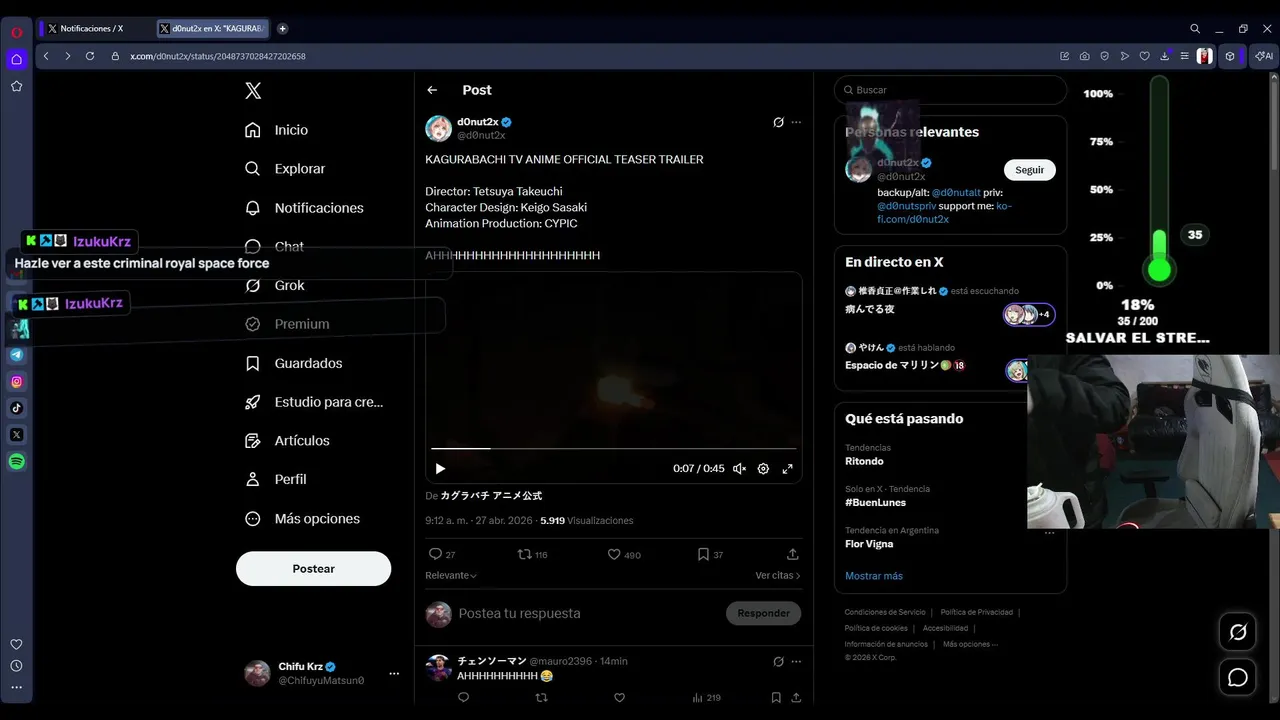Click the browser address bar URL
Screen dimensions: 1280x720
(218, 56)
